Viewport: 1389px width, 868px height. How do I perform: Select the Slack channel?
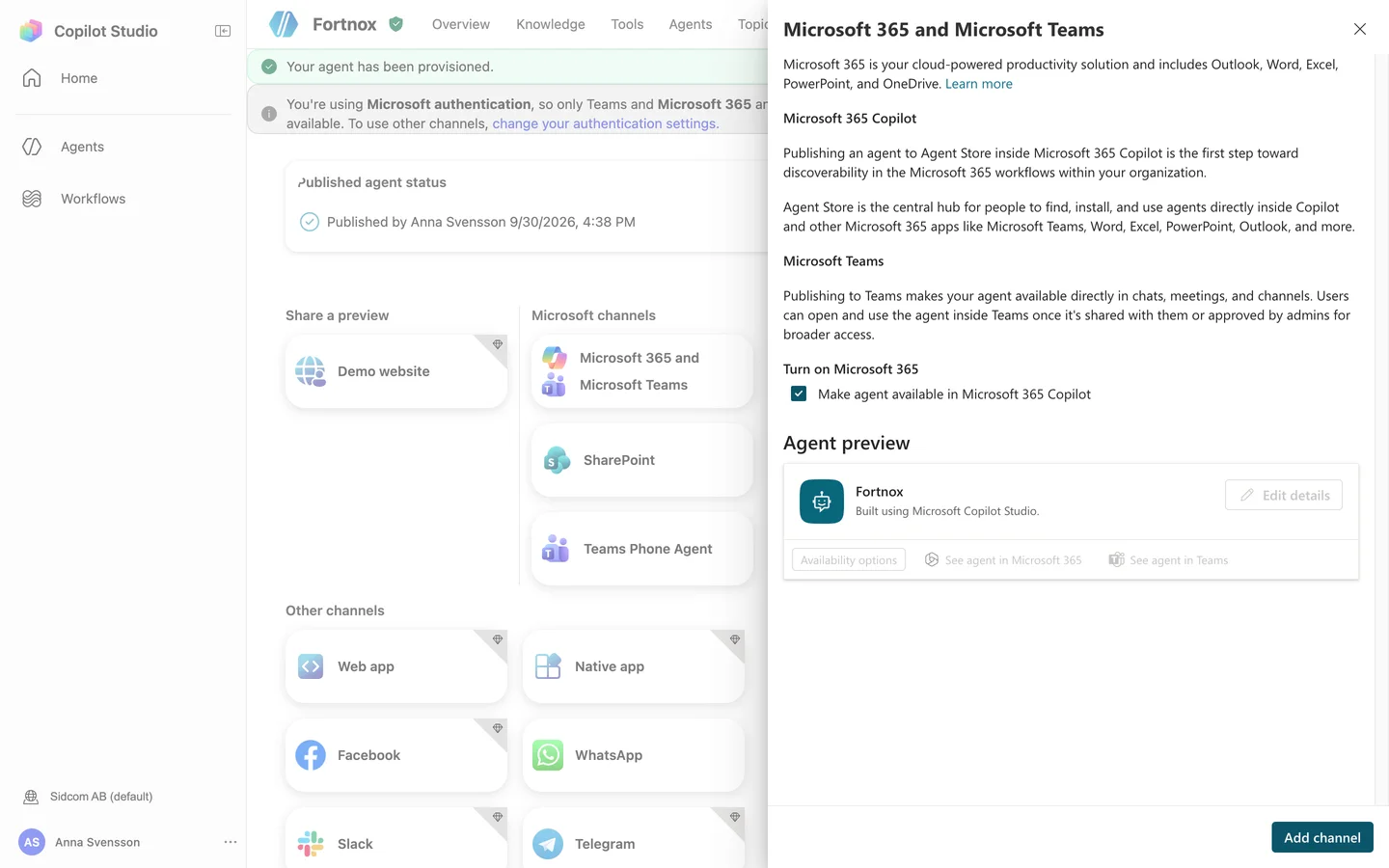coord(396,838)
